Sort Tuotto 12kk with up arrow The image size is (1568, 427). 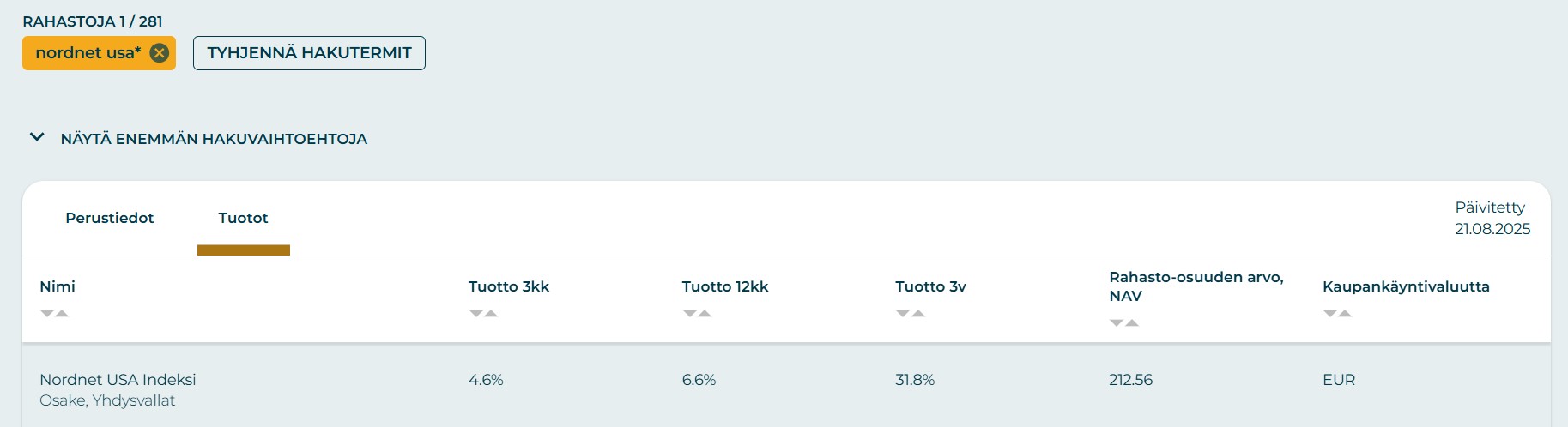(705, 314)
